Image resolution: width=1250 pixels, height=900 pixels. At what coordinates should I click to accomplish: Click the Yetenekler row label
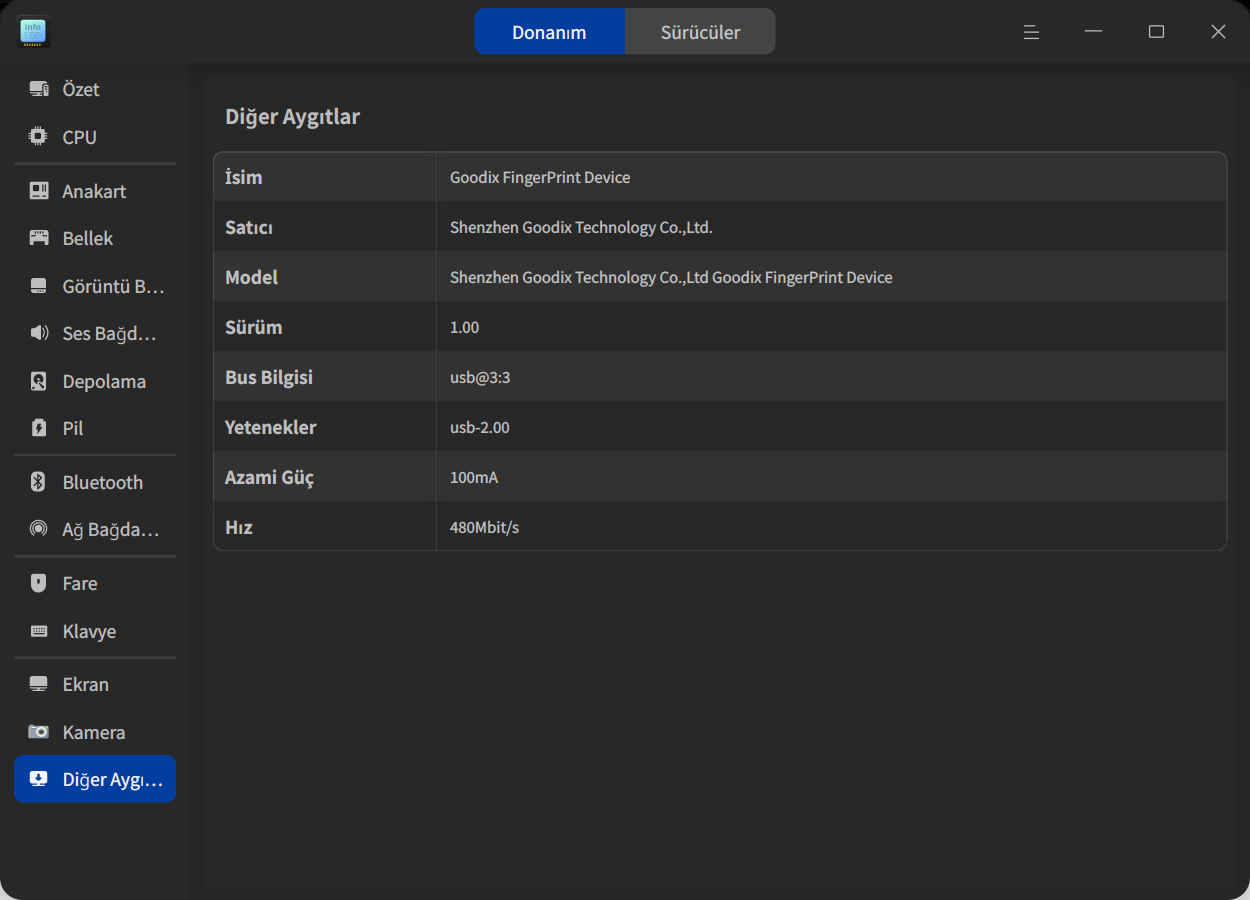point(271,427)
